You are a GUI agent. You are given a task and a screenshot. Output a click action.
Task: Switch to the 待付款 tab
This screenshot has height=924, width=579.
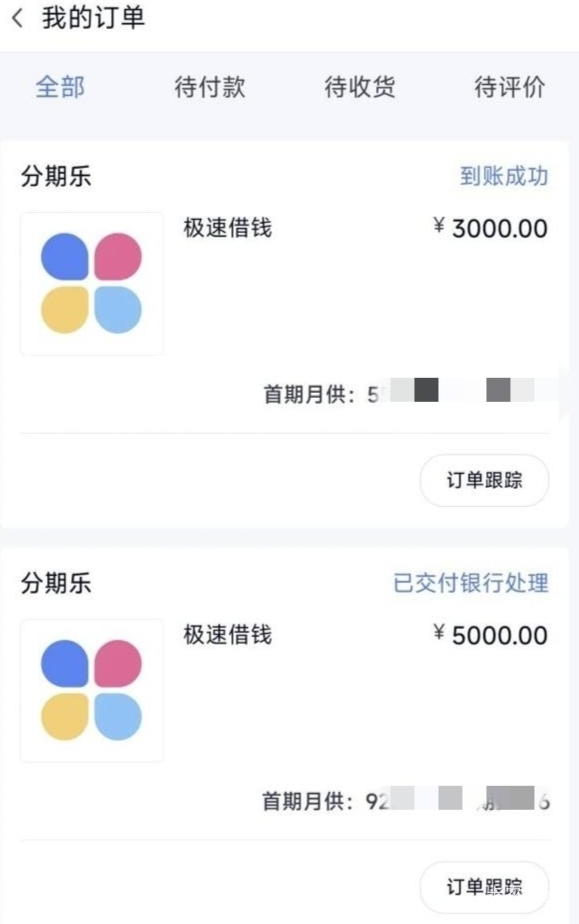point(210,87)
